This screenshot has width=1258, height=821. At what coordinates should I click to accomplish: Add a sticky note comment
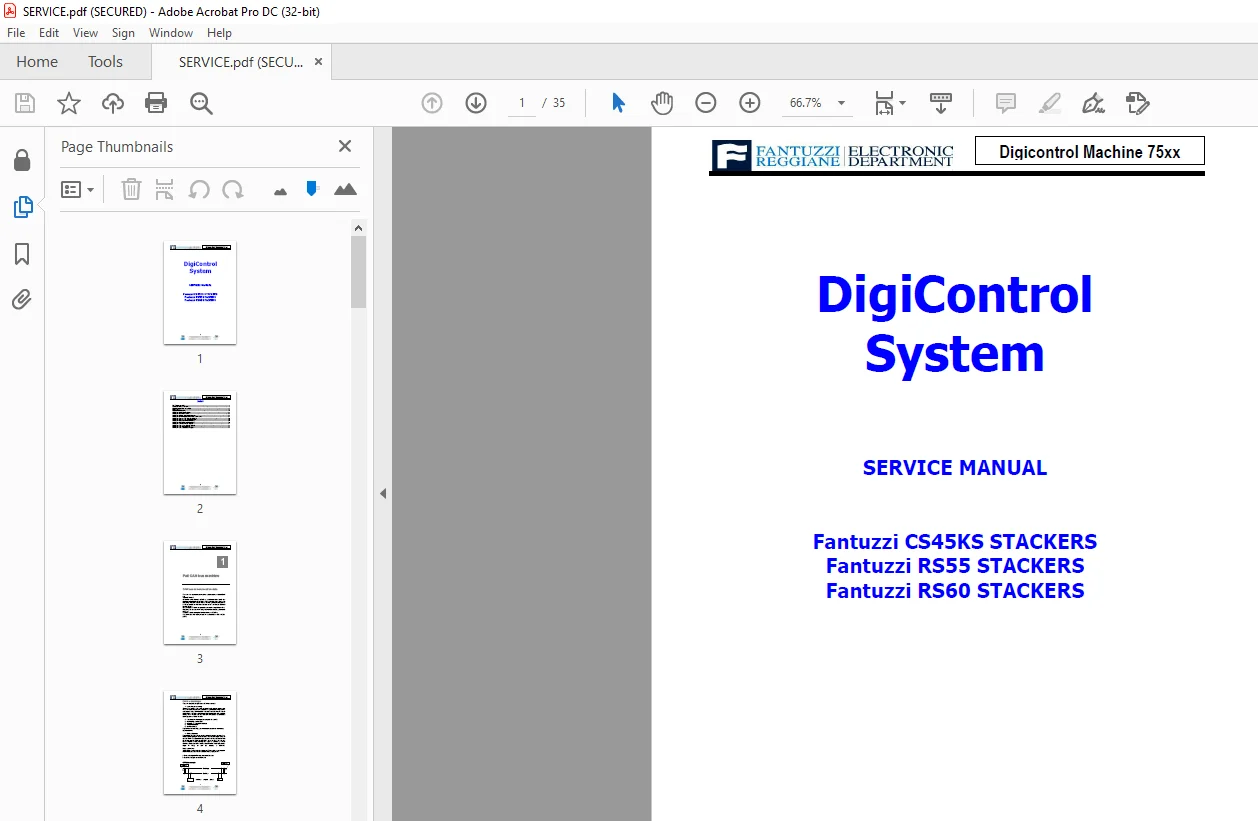coord(1006,103)
